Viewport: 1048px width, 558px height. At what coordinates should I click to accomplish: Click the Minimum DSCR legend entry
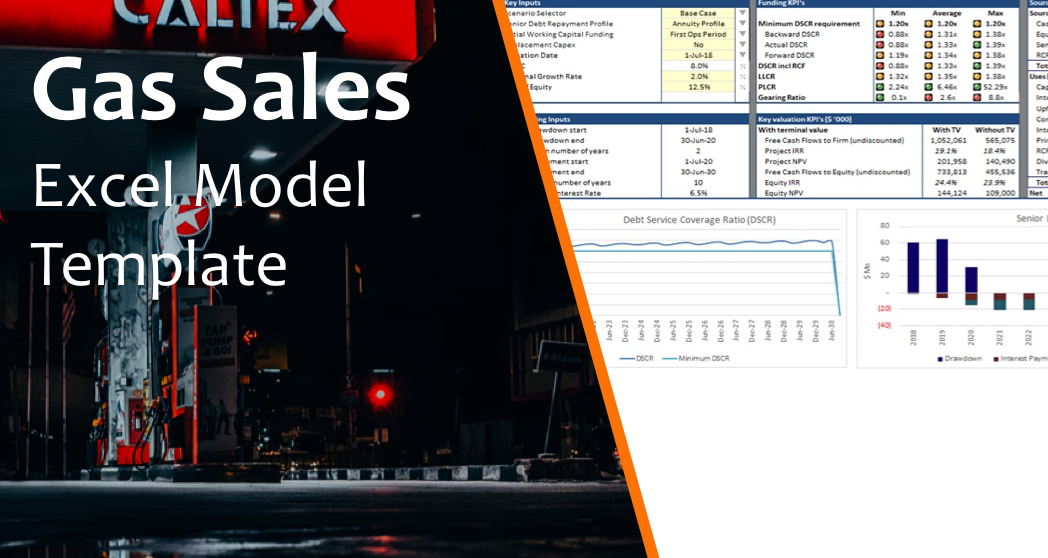pyautogui.click(x=696, y=359)
